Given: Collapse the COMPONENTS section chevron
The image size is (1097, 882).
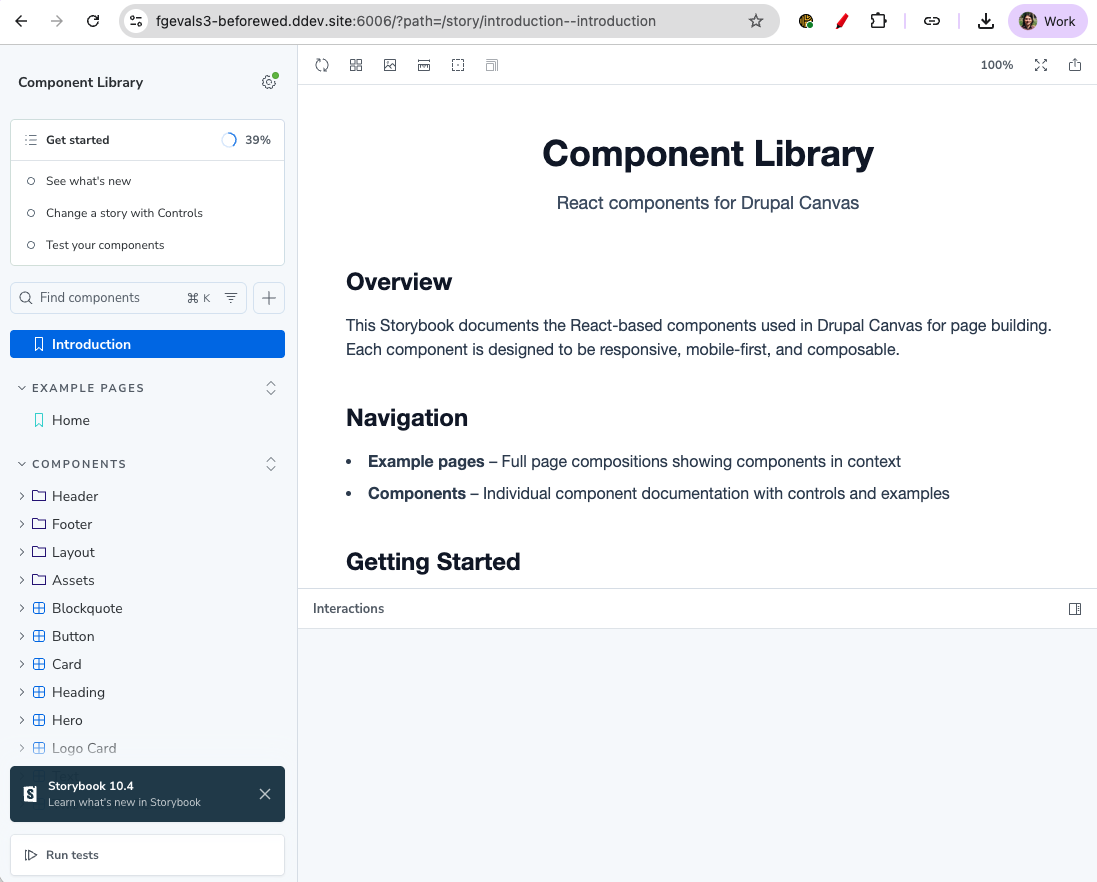Looking at the screenshot, I should (x=22, y=464).
